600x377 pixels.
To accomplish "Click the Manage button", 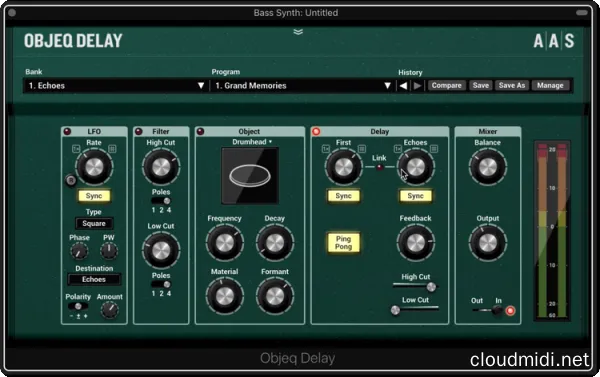I will pyautogui.click(x=550, y=85).
